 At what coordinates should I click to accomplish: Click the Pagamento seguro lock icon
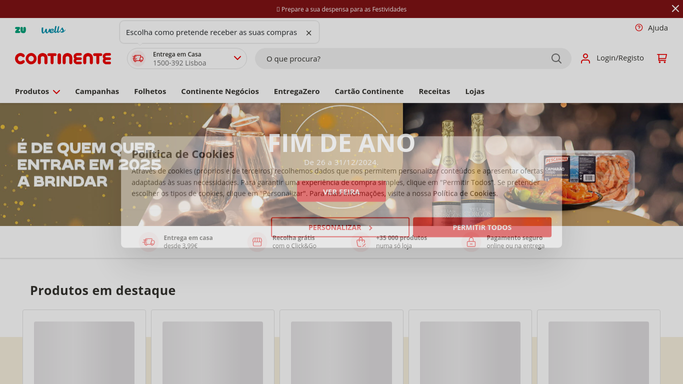click(471, 242)
